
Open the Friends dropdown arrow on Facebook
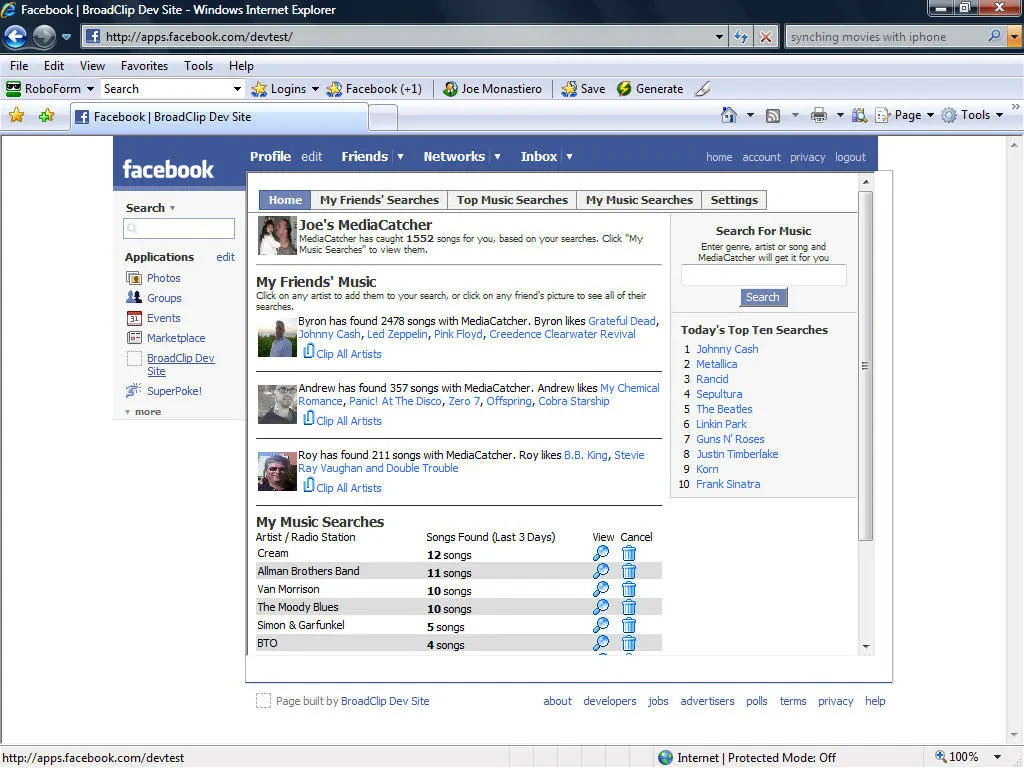pos(400,157)
